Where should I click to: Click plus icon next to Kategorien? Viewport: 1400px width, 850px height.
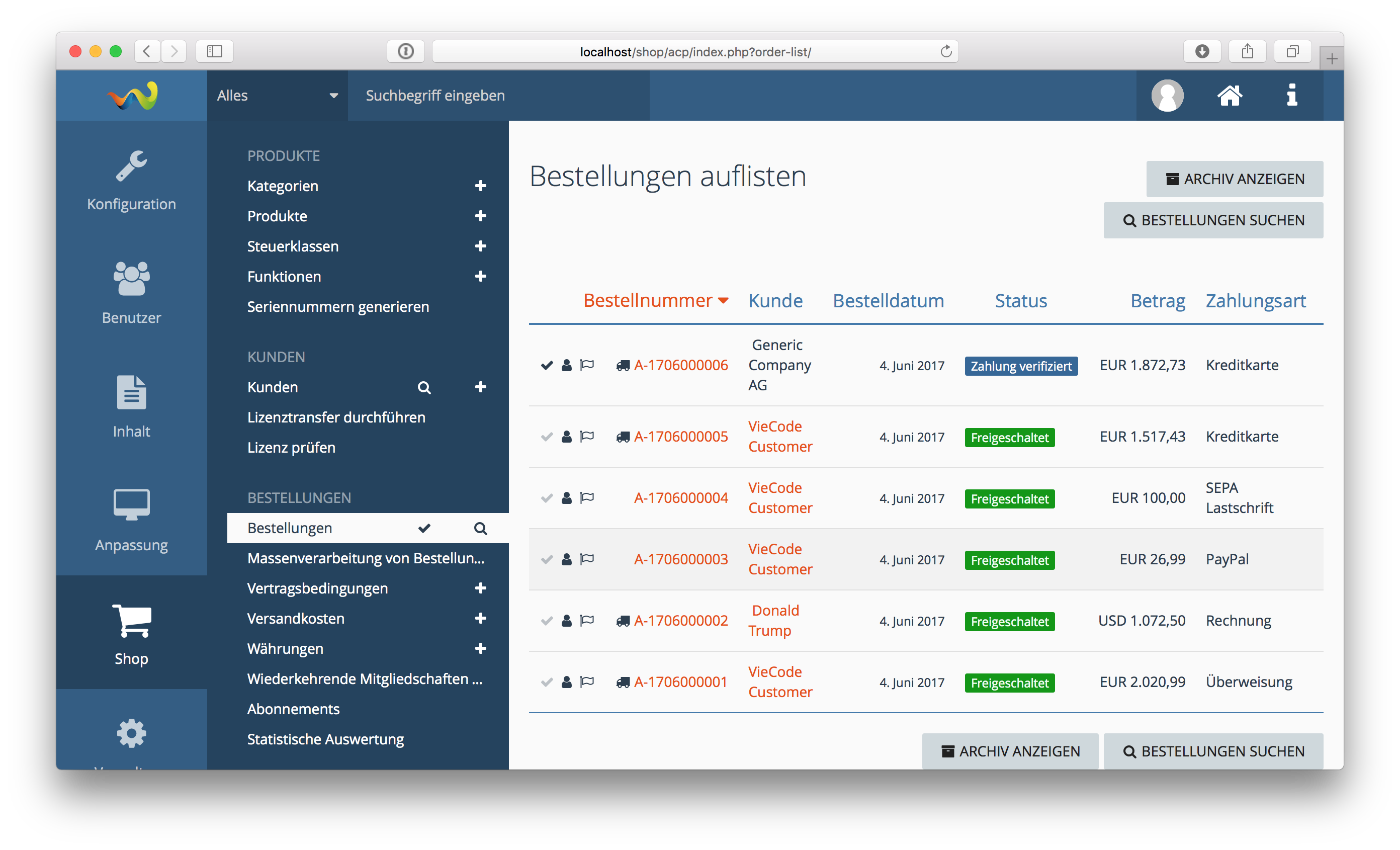[480, 186]
